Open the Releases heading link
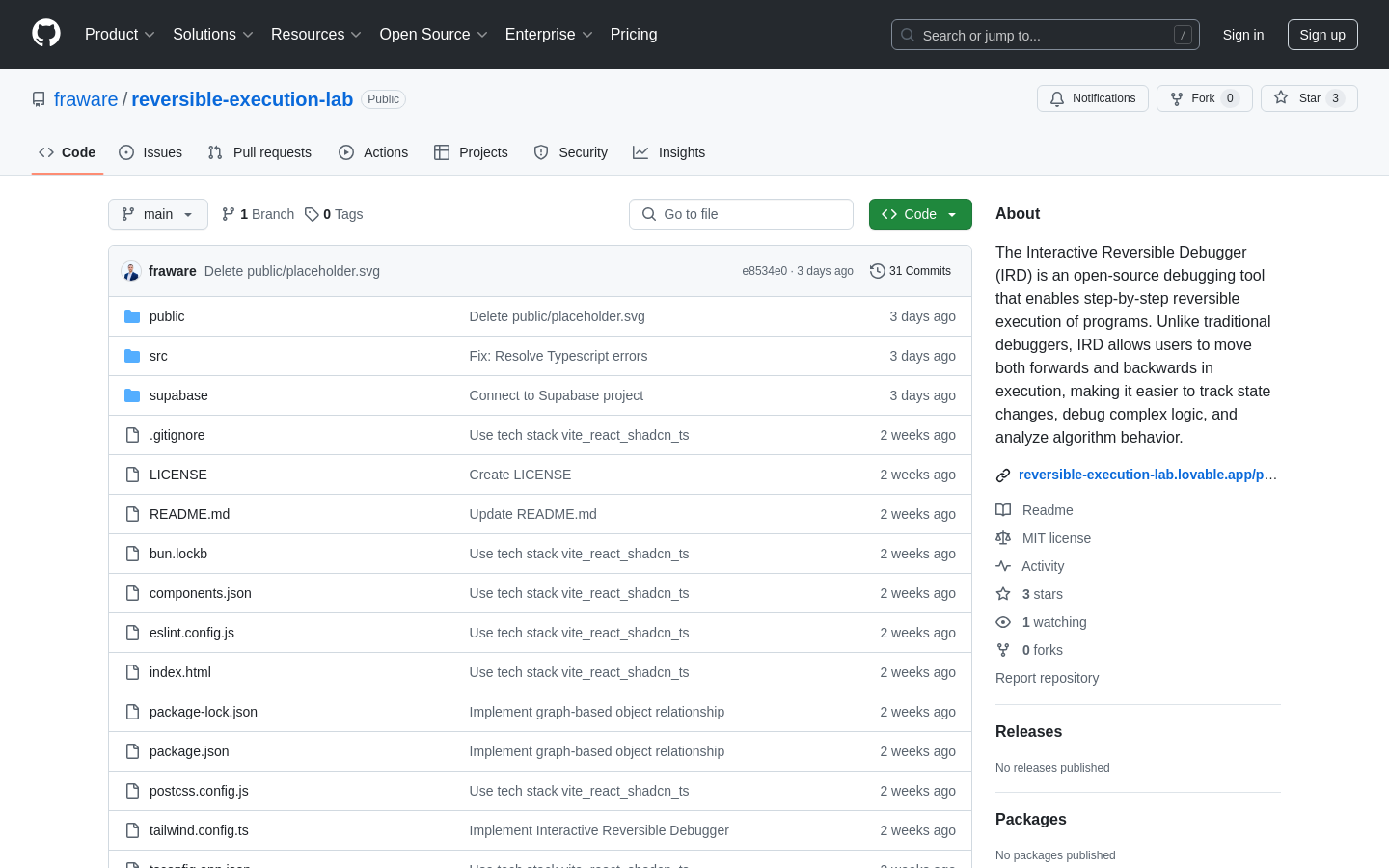Image resolution: width=1389 pixels, height=868 pixels. click(x=1028, y=732)
